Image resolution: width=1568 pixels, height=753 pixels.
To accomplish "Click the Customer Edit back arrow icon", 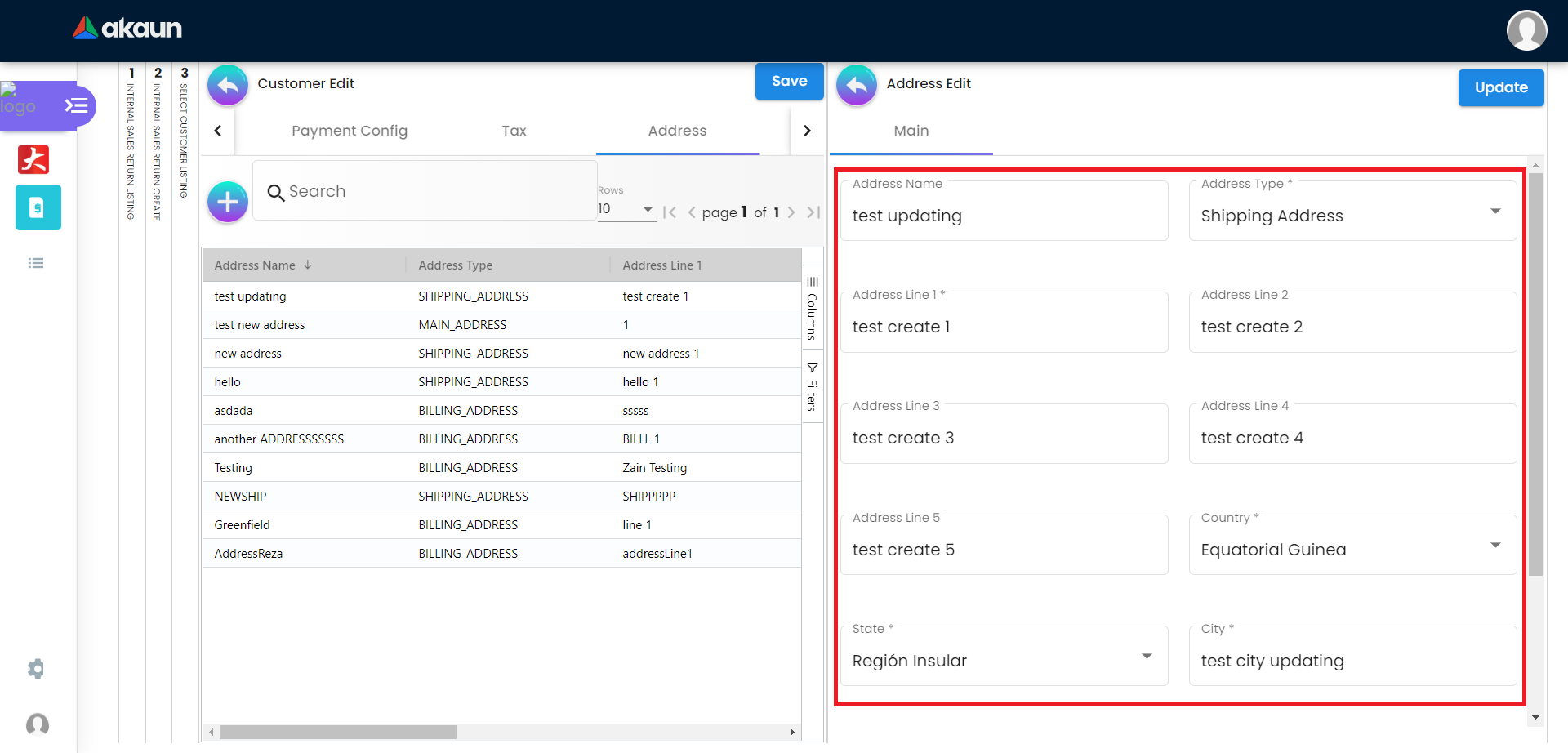I will 228,85.
